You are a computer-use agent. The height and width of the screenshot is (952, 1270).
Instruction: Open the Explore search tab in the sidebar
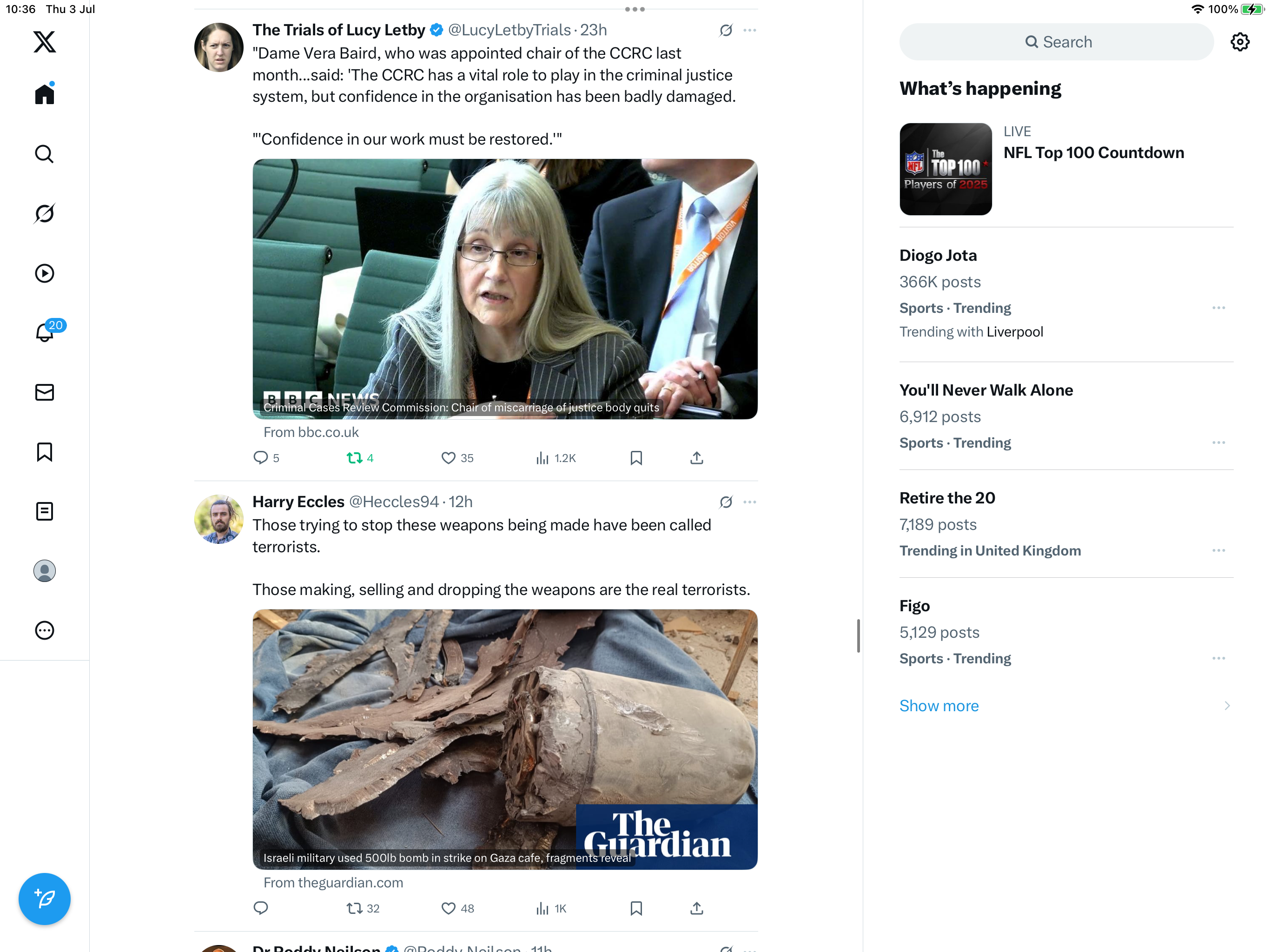point(44,154)
